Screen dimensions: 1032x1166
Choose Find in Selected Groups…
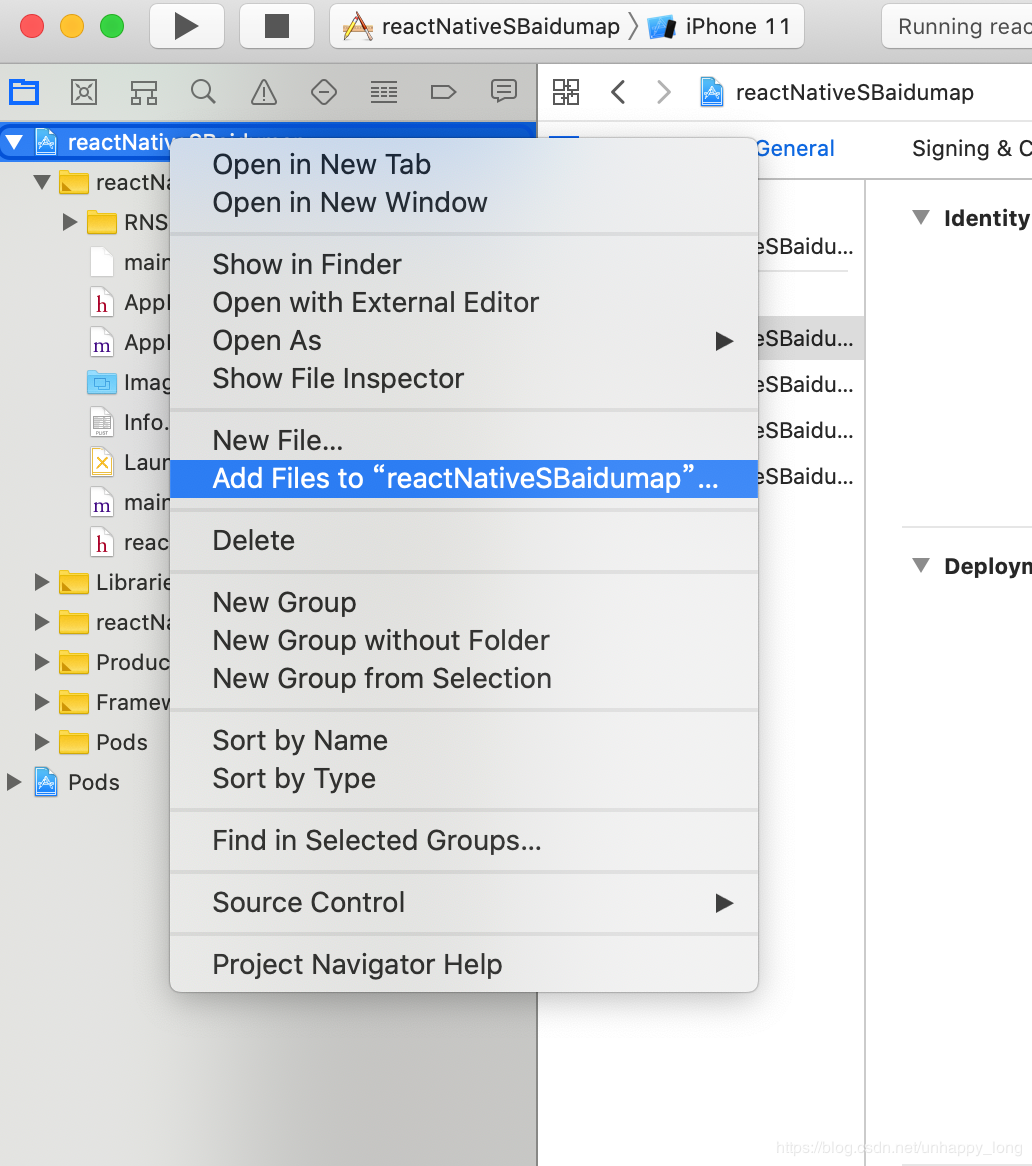(x=464, y=840)
